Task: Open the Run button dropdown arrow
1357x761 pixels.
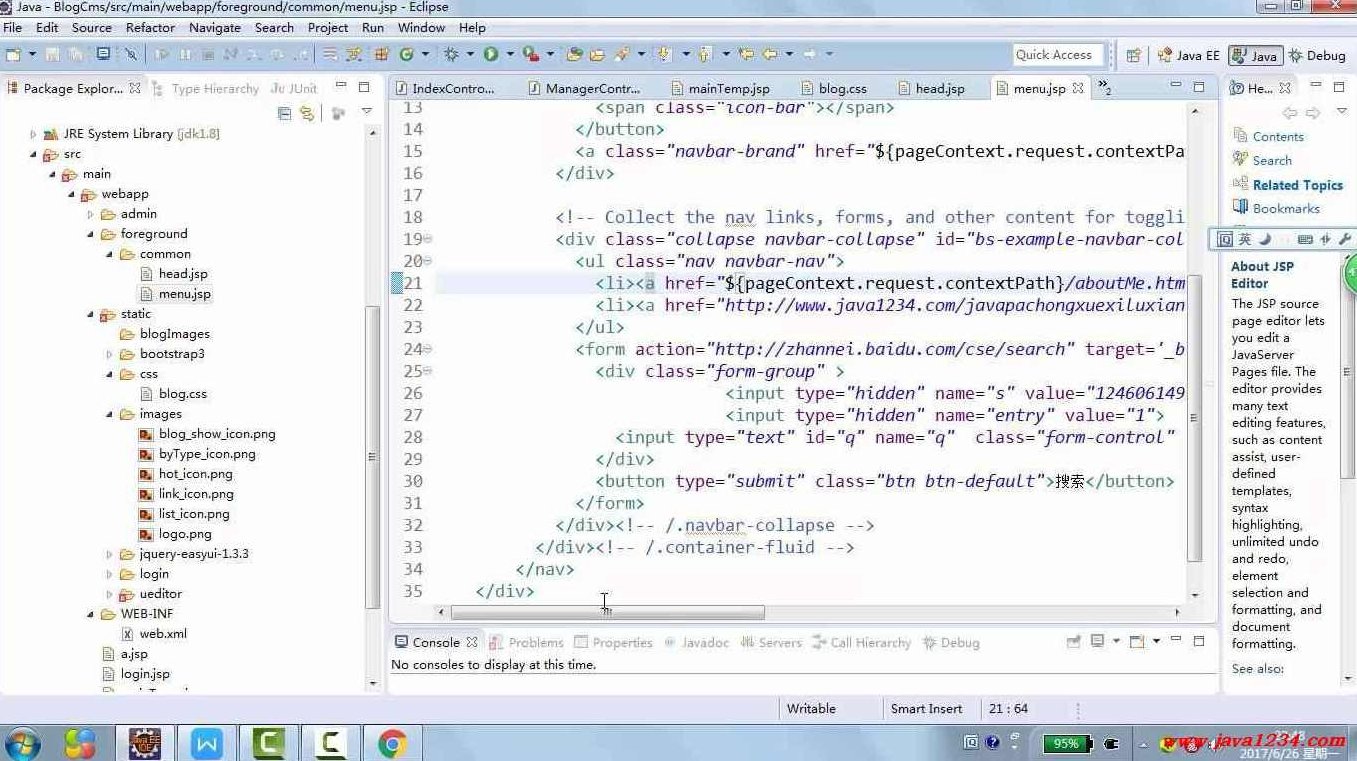Action: coord(509,54)
